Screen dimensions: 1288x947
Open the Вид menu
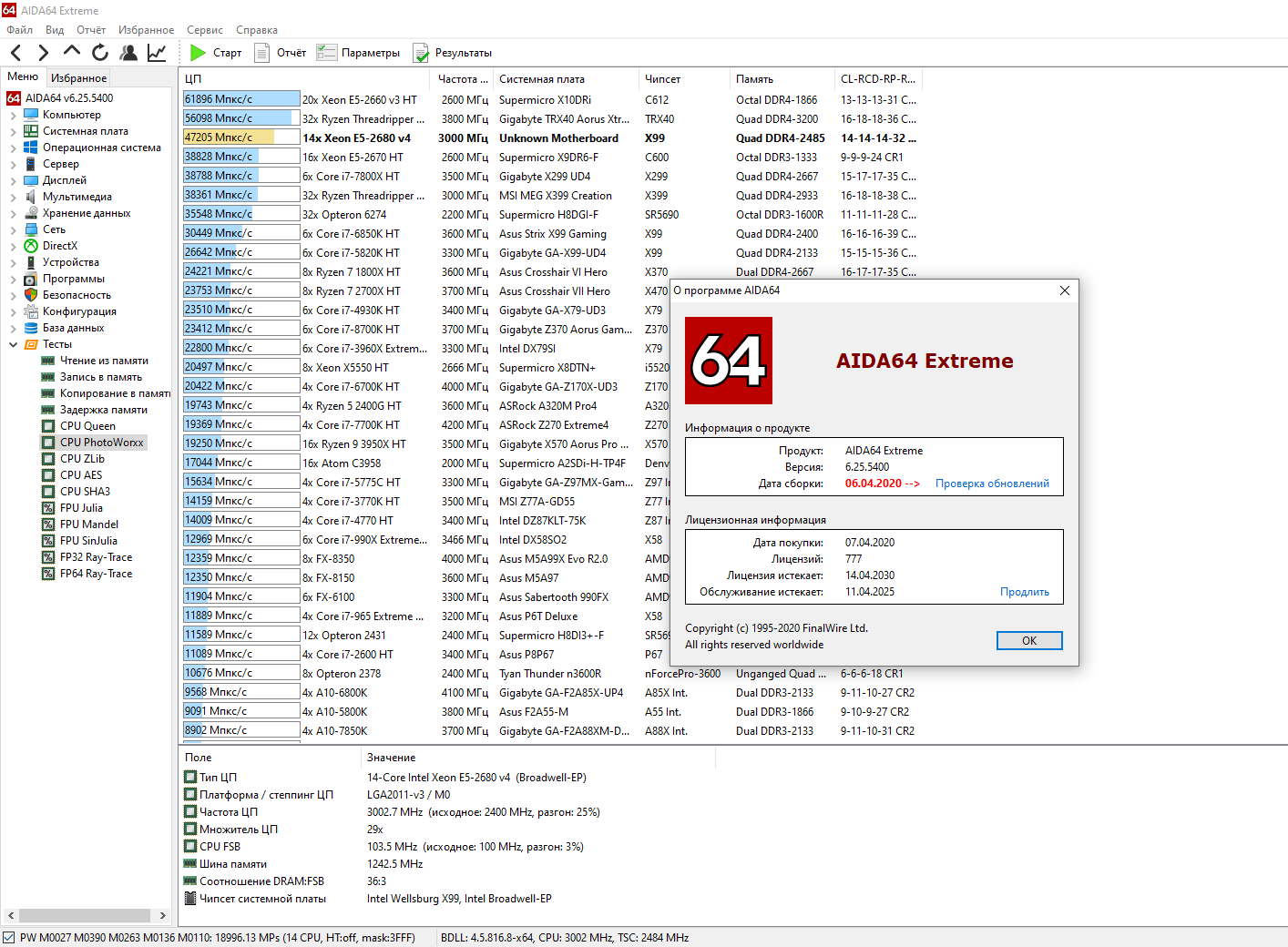[x=55, y=30]
